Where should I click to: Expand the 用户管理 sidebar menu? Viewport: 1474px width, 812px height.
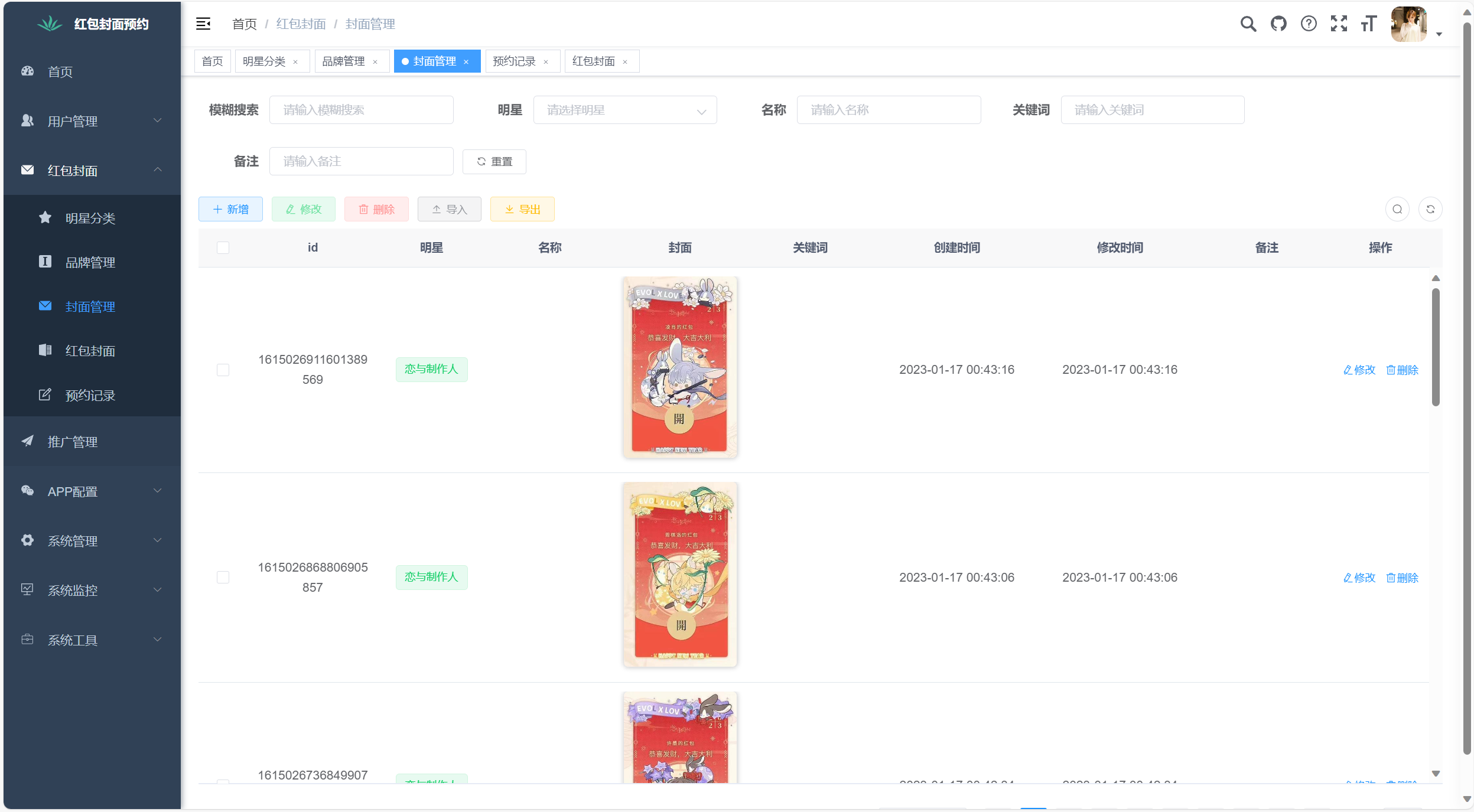click(x=92, y=120)
